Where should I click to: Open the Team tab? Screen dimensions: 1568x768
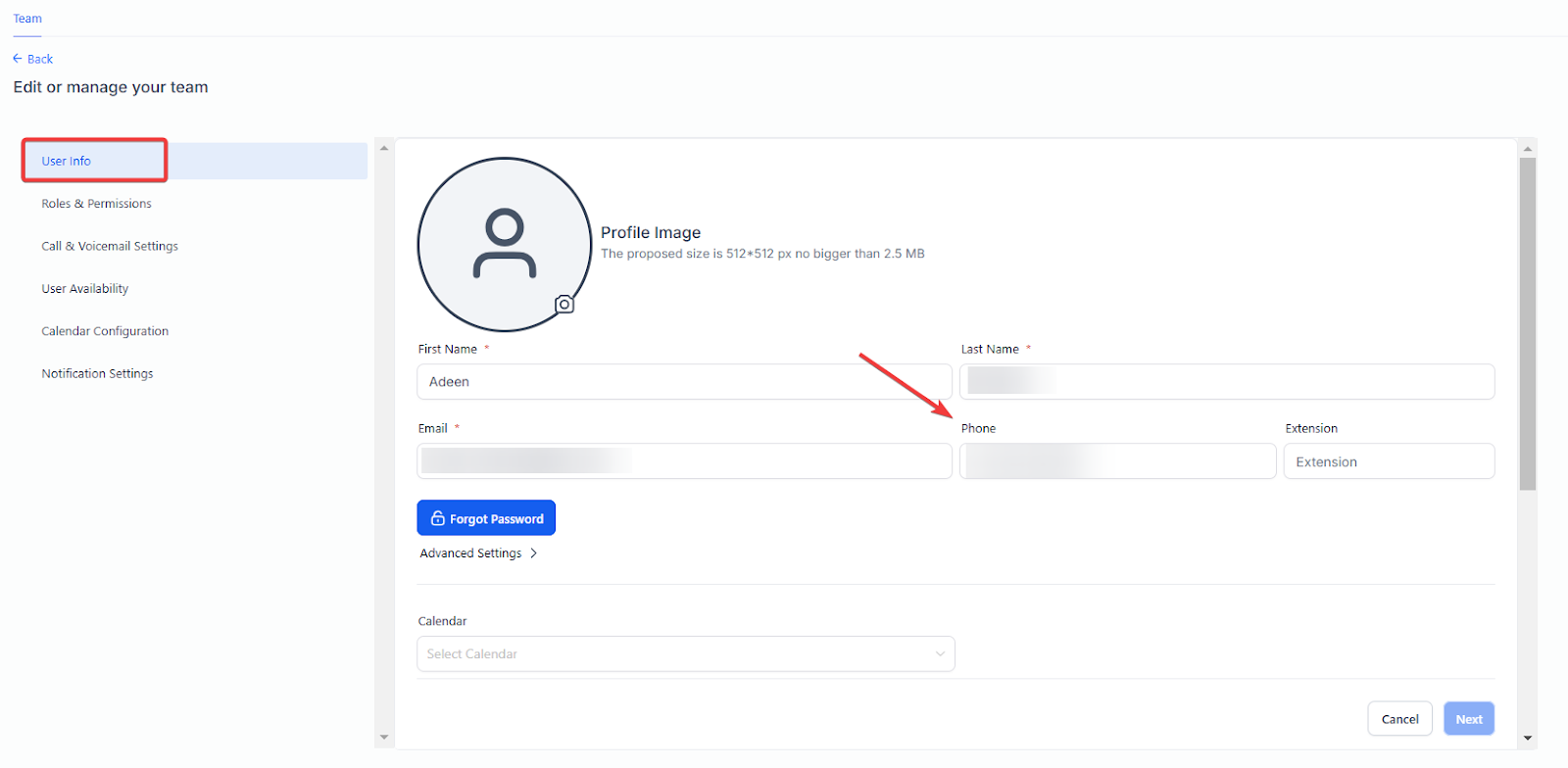click(27, 19)
